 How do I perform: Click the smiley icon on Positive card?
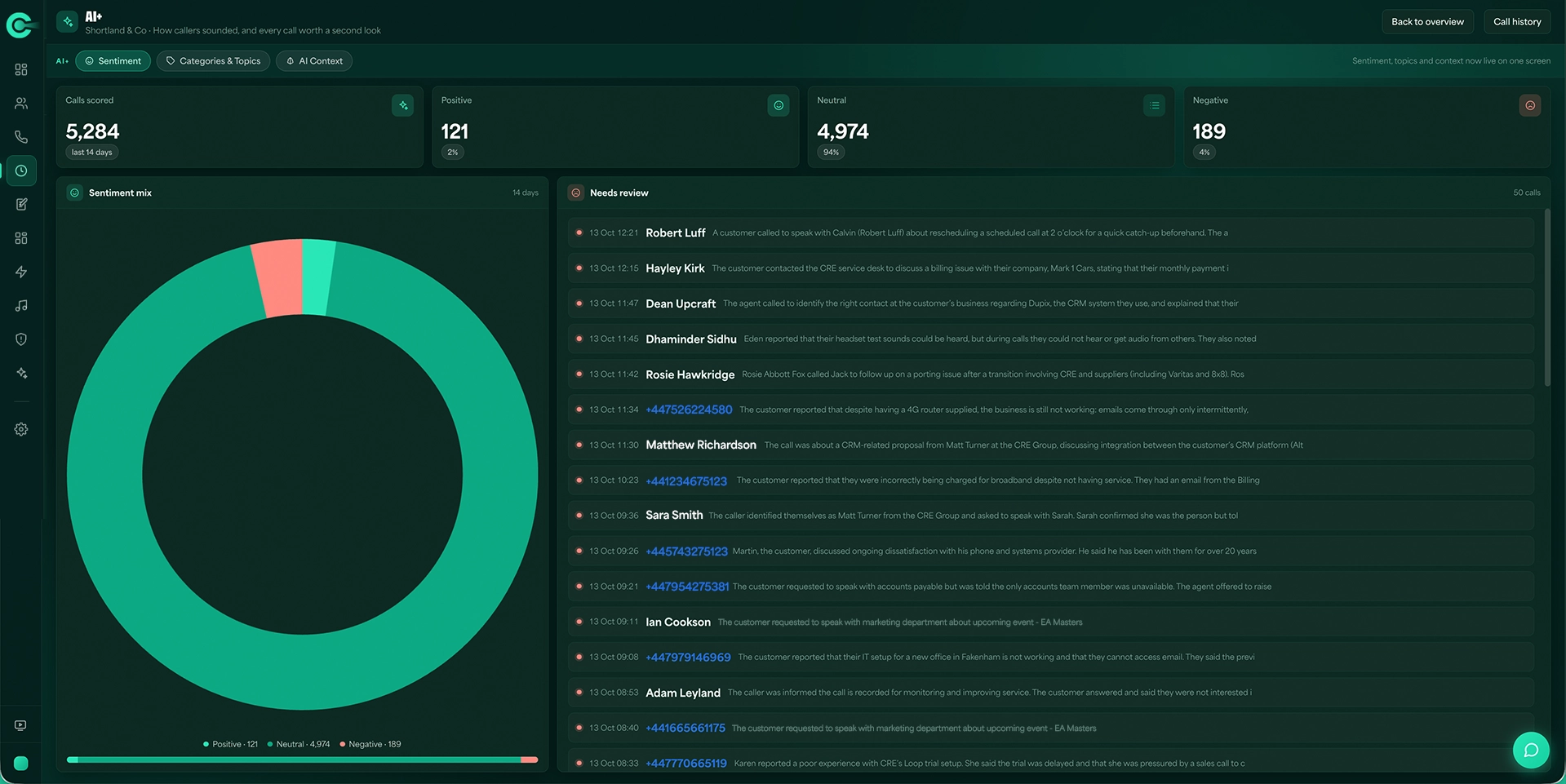(x=779, y=105)
